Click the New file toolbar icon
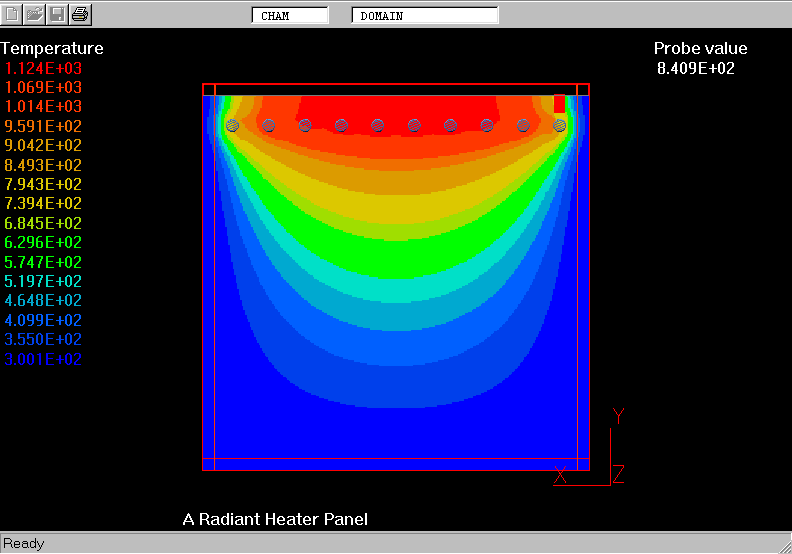This screenshot has height=554, width=792. point(13,14)
